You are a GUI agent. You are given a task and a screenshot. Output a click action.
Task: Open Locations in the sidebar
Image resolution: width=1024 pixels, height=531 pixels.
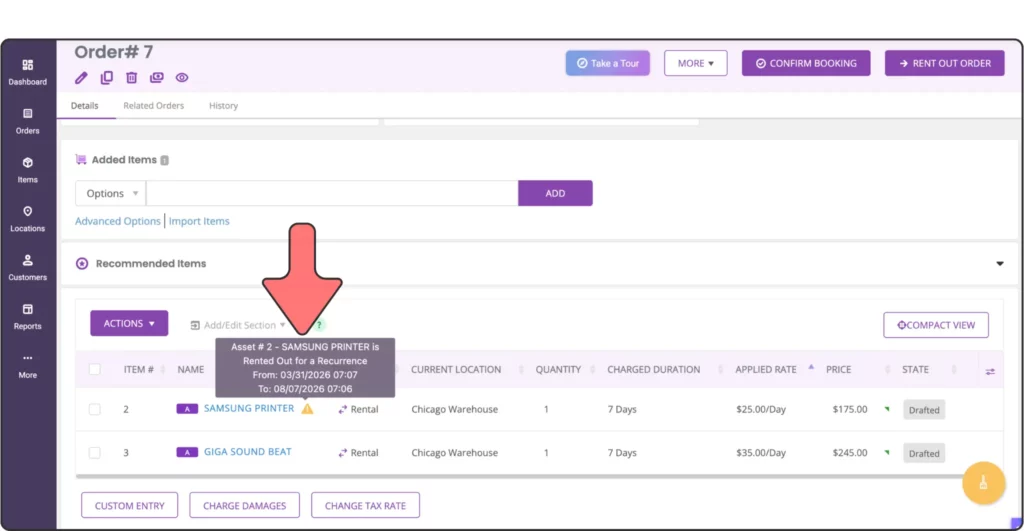point(27,219)
